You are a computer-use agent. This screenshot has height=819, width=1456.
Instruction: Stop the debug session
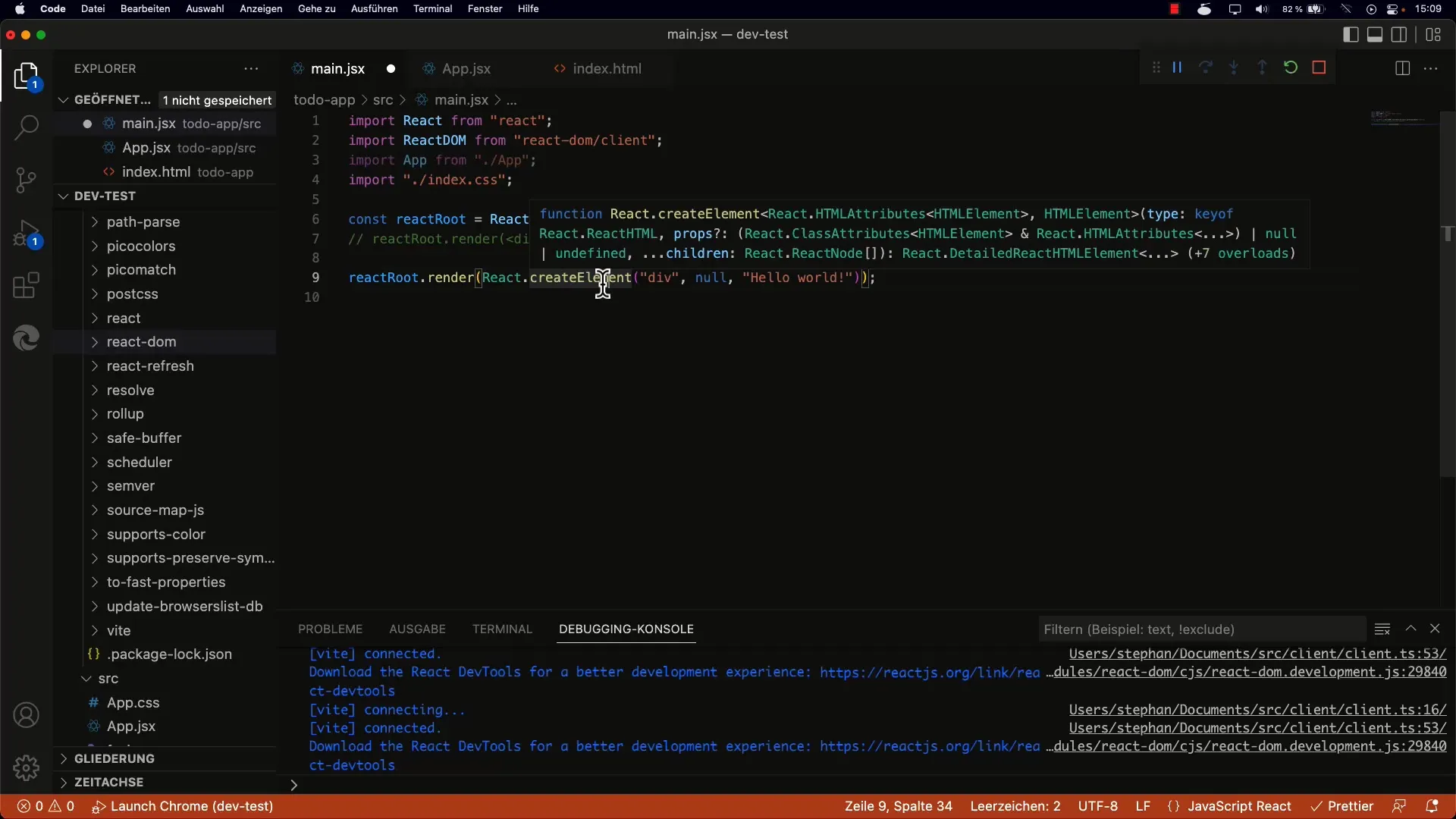(1319, 67)
